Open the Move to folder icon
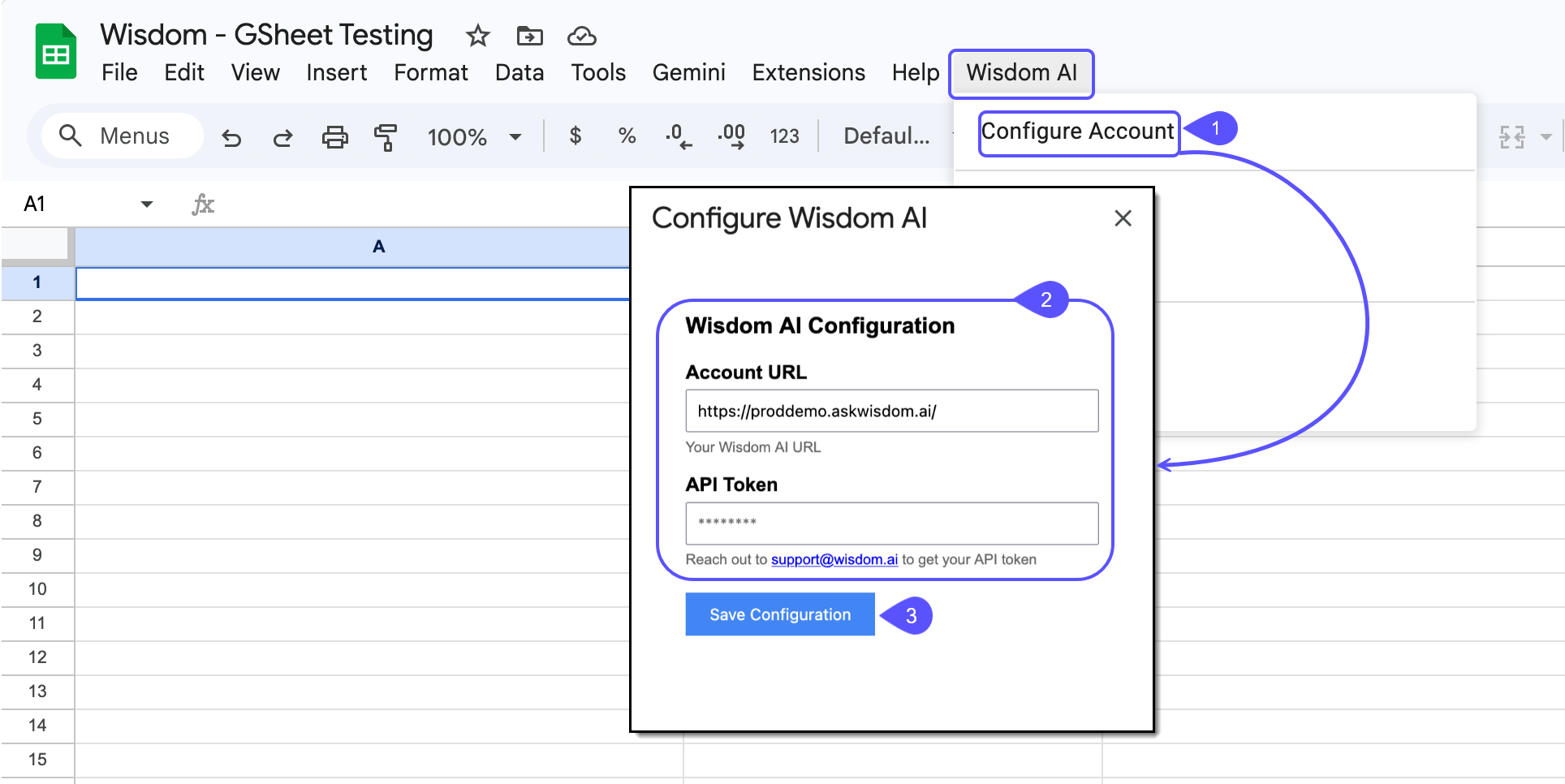 (x=529, y=37)
